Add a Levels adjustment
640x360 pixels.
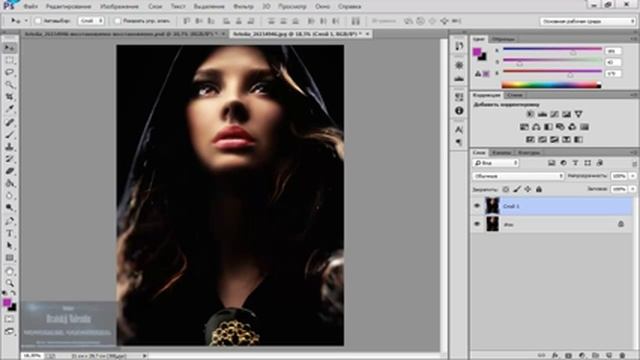pos(542,114)
